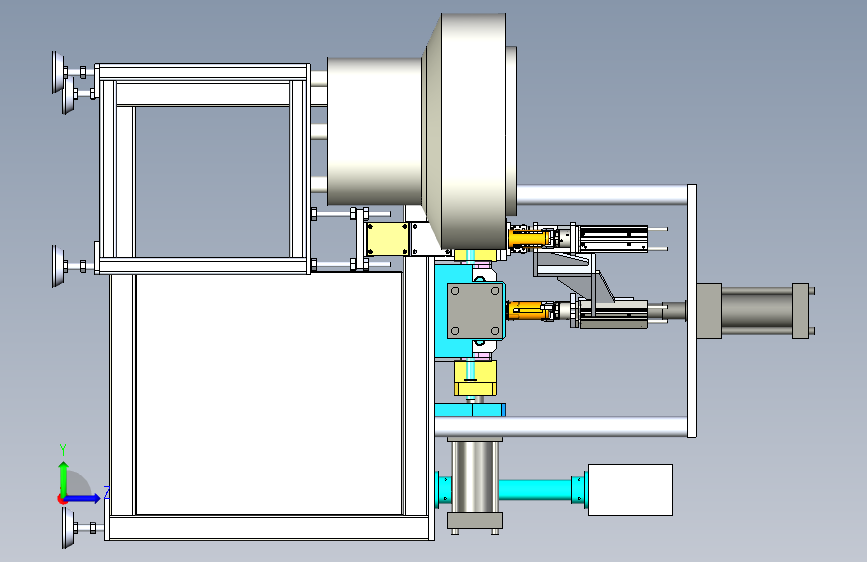867x562 pixels.
Task: Click the upper orange coupling
Action: [x=529, y=237]
